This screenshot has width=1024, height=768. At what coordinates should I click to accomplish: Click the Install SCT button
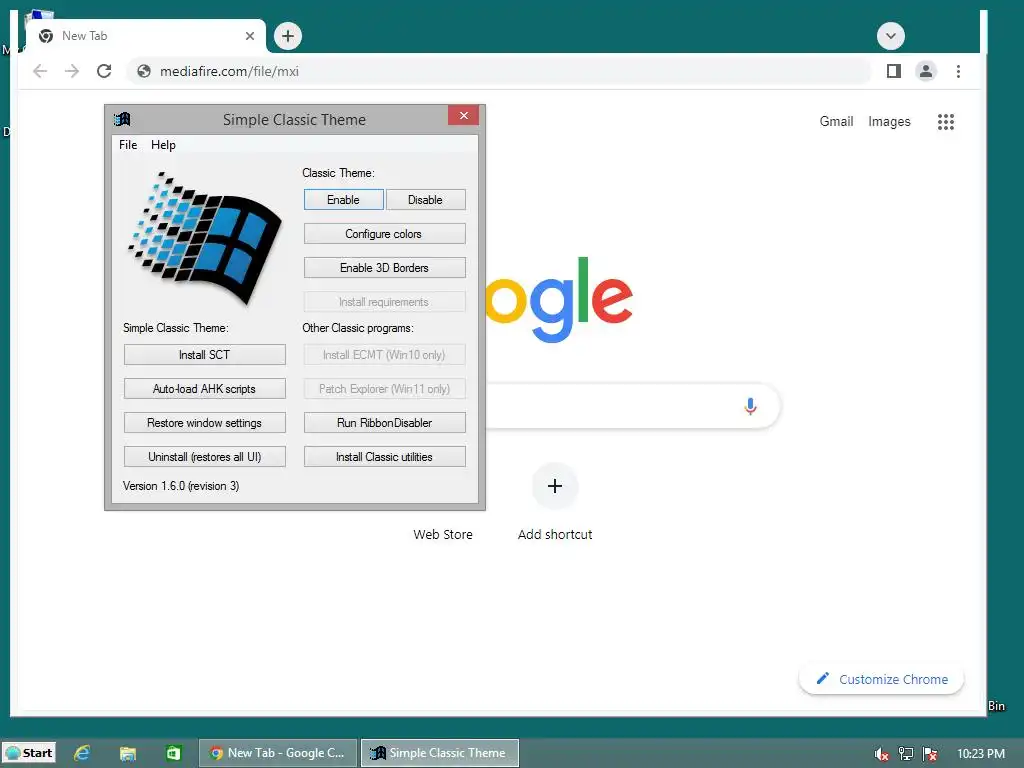pos(204,355)
